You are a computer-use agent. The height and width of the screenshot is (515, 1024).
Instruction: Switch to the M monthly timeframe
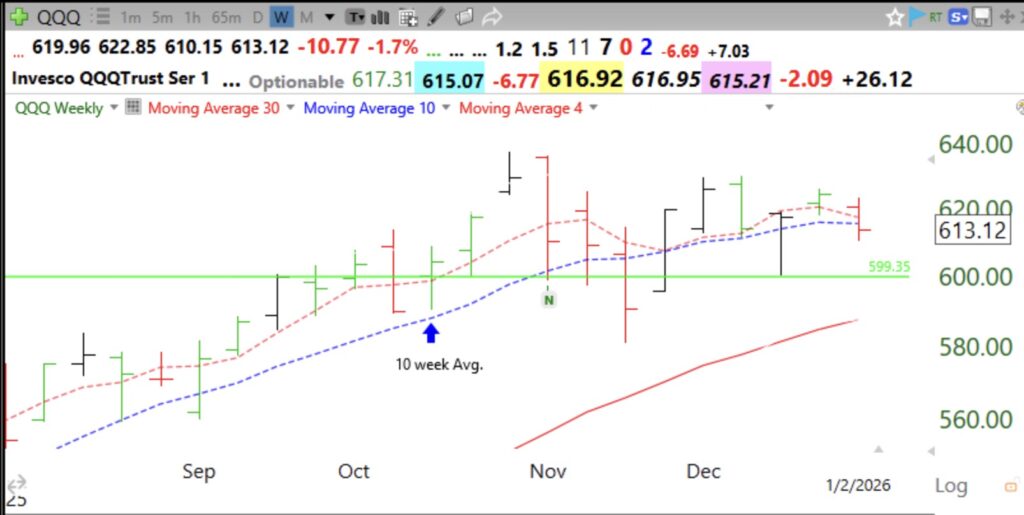(306, 18)
